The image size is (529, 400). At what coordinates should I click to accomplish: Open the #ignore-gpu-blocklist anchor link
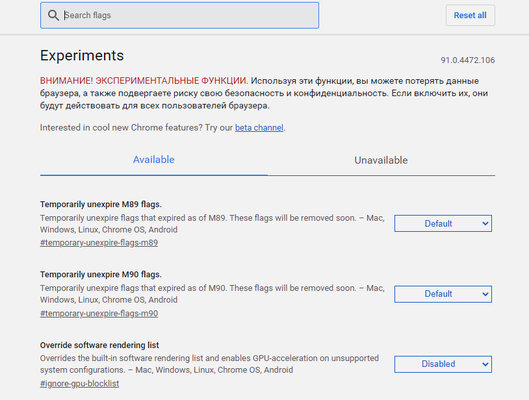pos(79,384)
